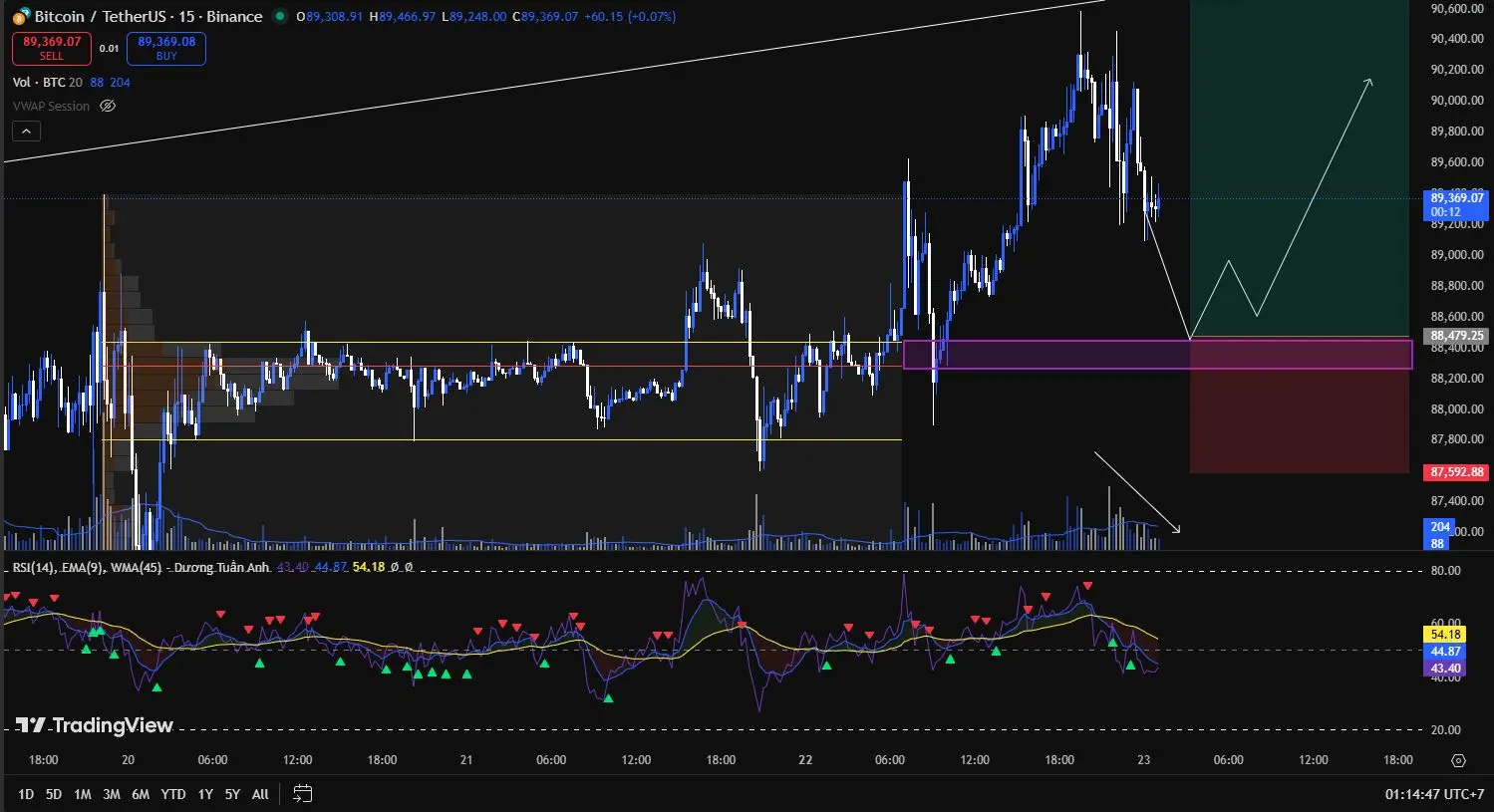The height and width of the screenshot is (812, 1494).
Task: Click the green market status dot
Action: pos(280,16)
